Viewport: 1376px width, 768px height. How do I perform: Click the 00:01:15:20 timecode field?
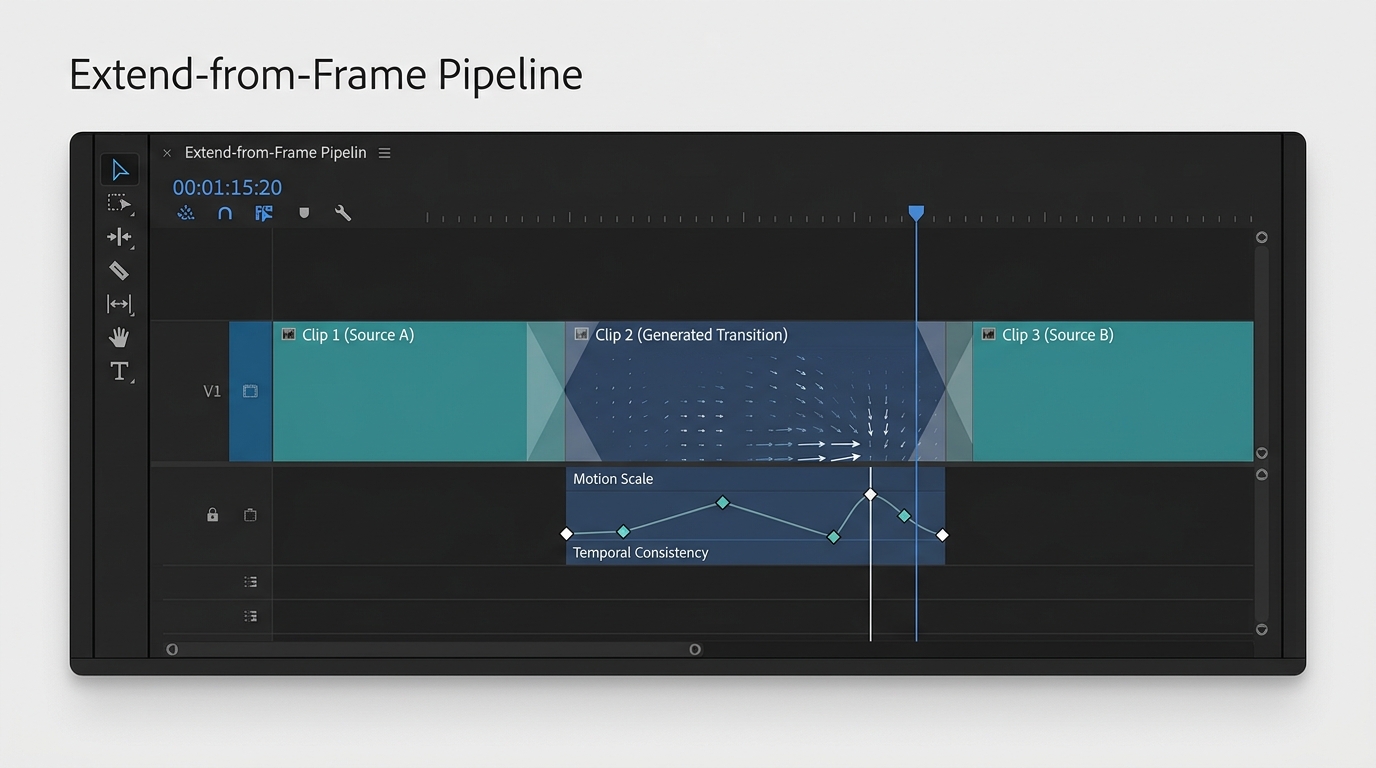tap(227, 187)
